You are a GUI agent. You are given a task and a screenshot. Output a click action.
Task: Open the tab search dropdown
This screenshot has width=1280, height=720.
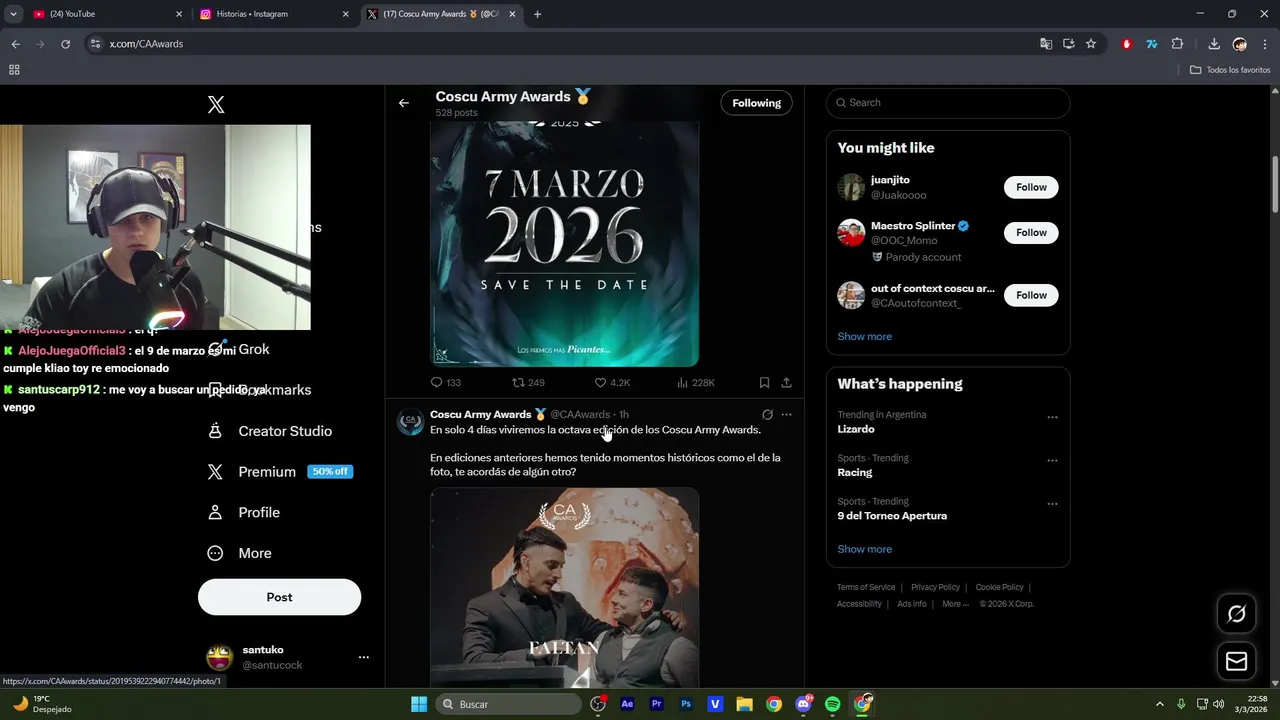point(13,14)
